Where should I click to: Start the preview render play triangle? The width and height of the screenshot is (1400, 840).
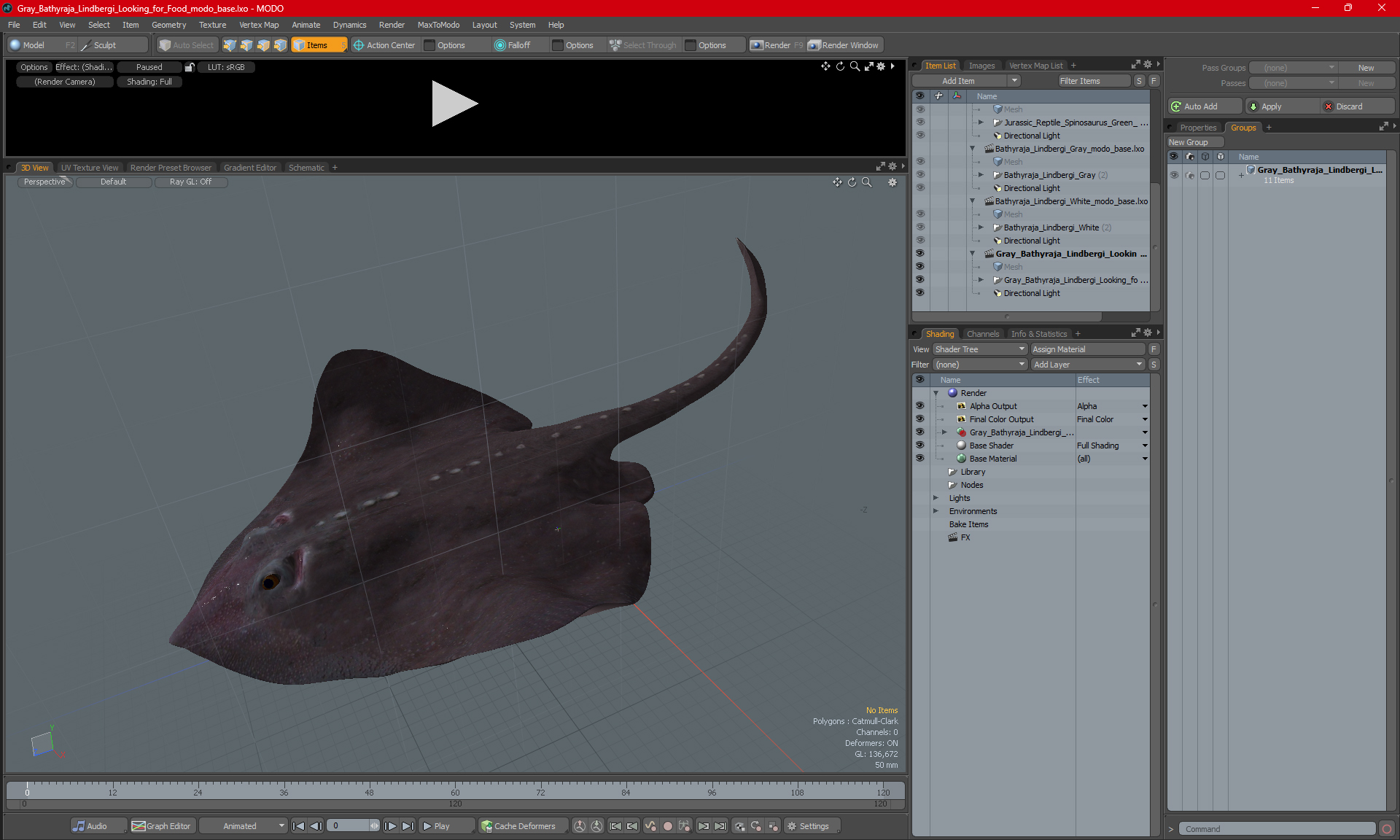(454, 104)
